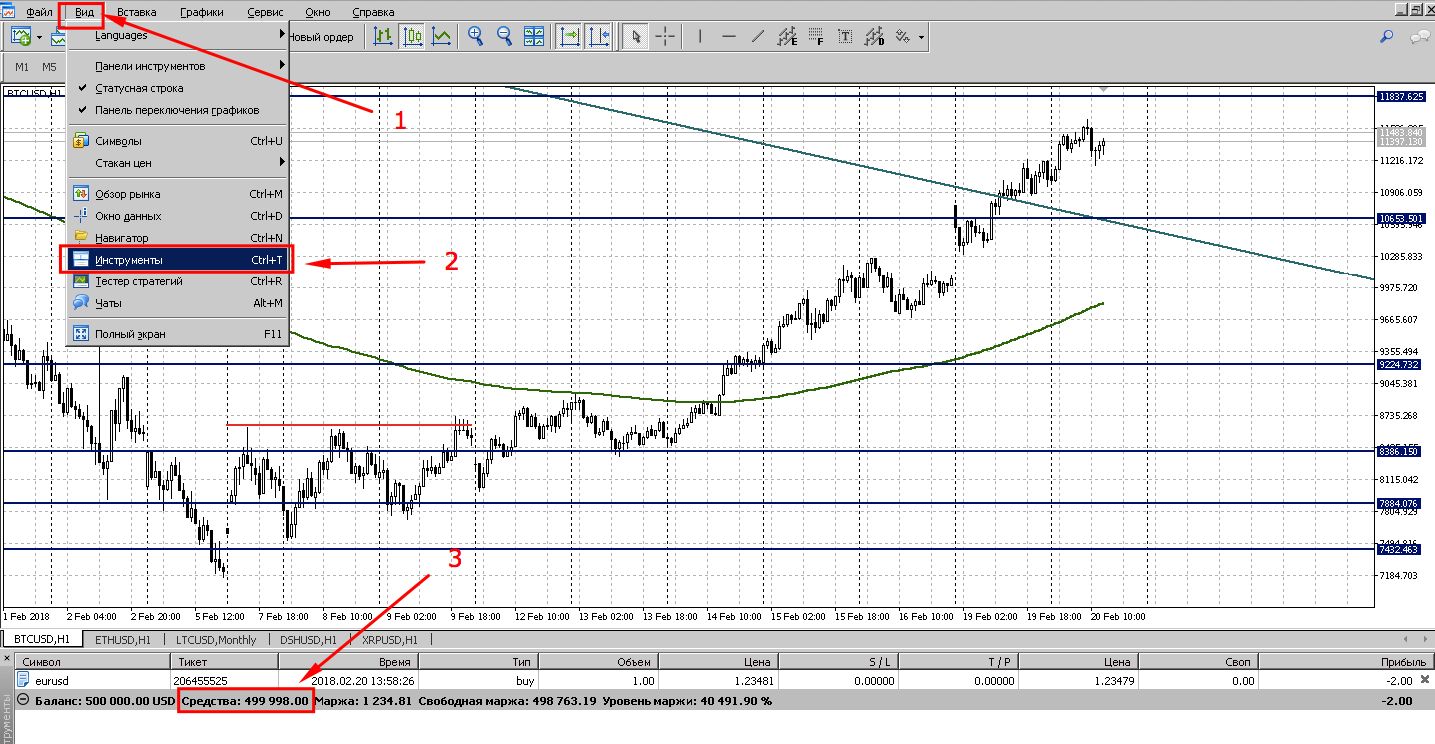
Task: Select the trendline drawing tool
Action: point(757,37)
